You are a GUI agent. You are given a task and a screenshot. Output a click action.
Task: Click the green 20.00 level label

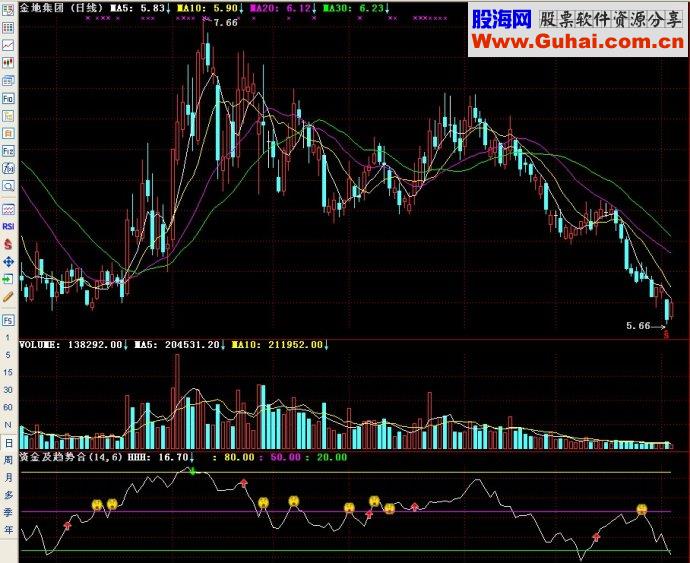[x=332, y=457]
